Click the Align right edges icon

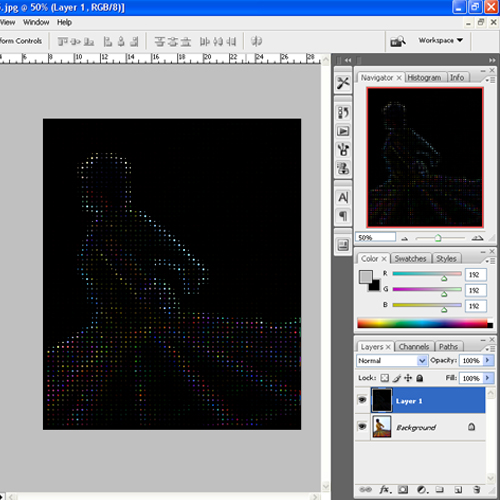134,42
